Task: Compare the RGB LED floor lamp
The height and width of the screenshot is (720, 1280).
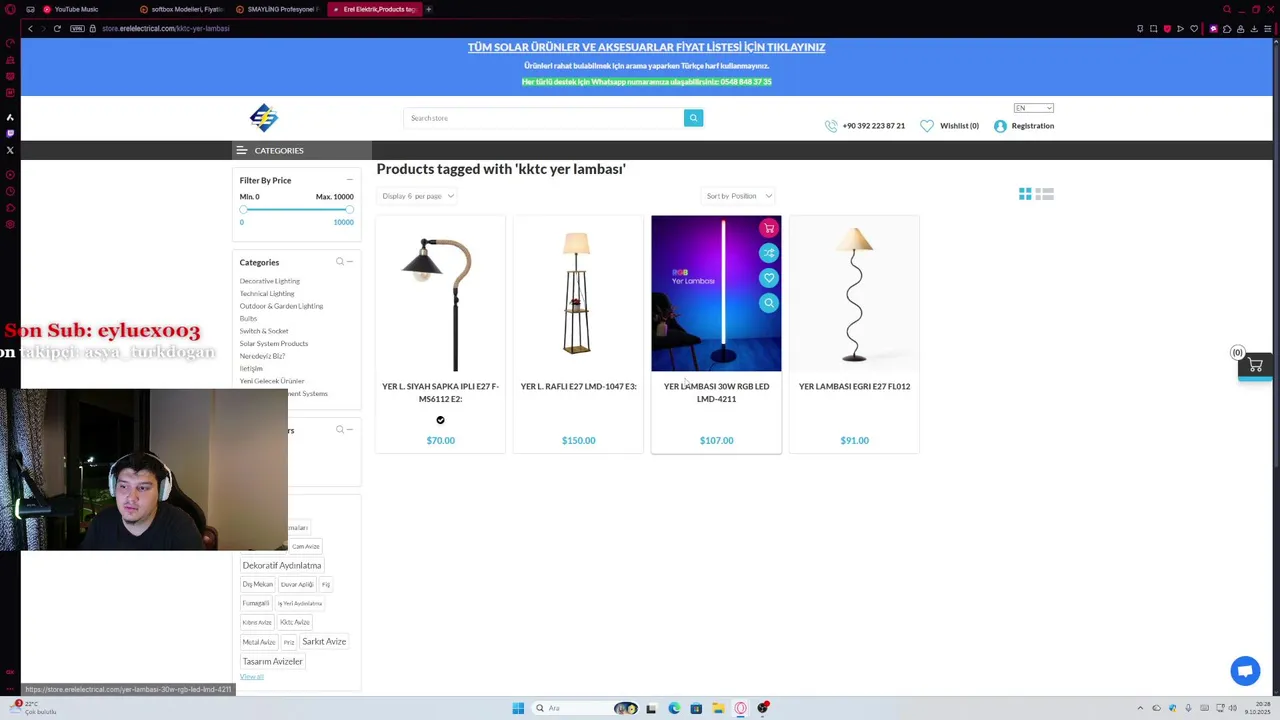Action: [769, 253]
